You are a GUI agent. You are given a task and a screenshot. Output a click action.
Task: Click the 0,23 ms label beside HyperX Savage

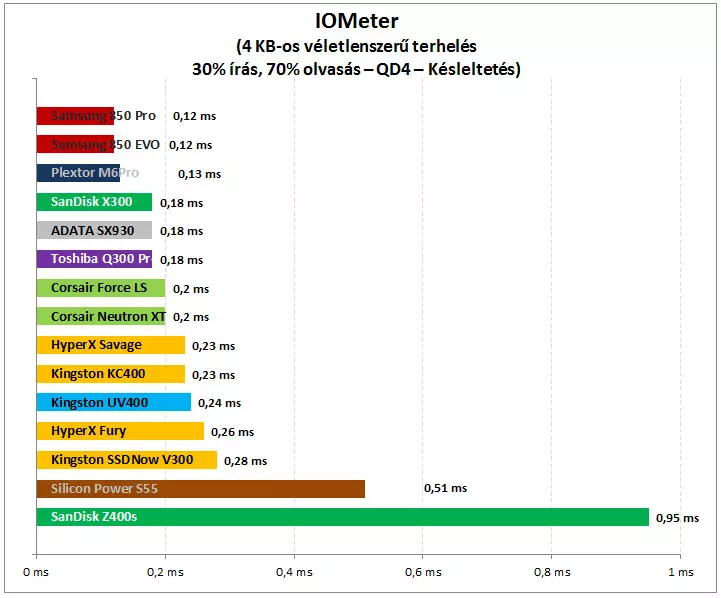coord(213,346)
